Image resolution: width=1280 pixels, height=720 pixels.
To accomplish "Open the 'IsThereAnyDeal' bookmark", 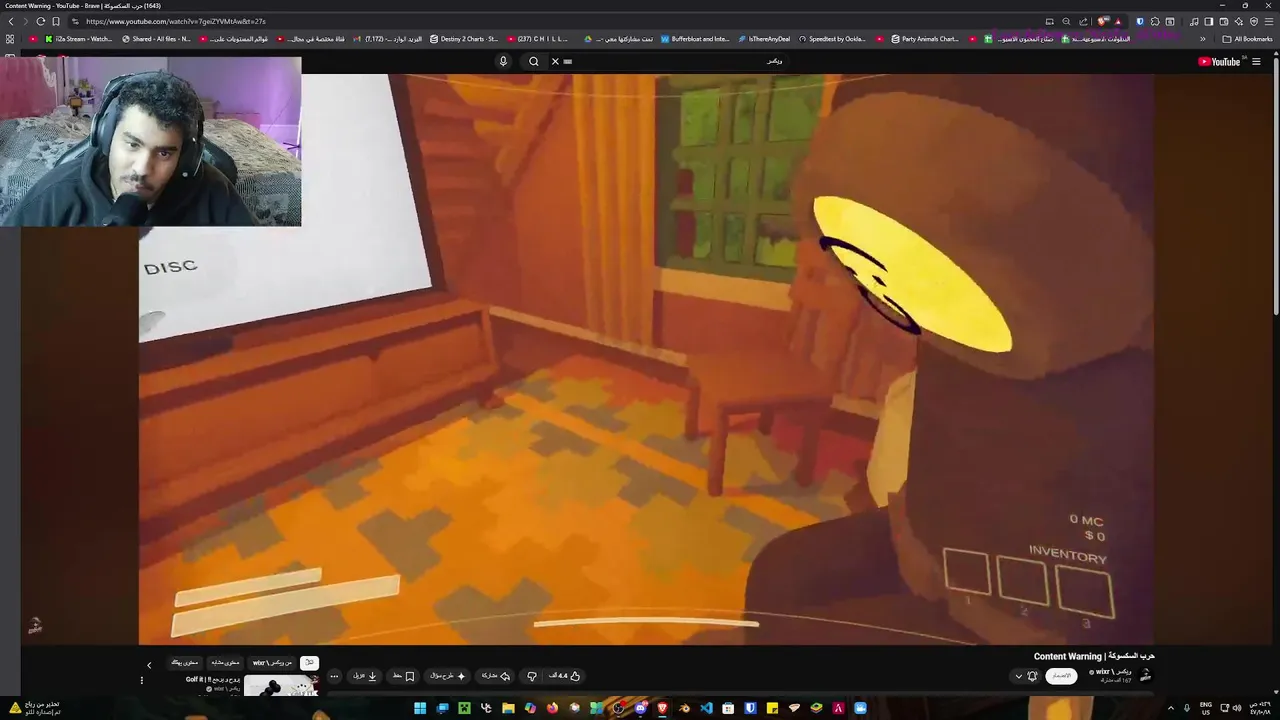I will pos(765,39).
